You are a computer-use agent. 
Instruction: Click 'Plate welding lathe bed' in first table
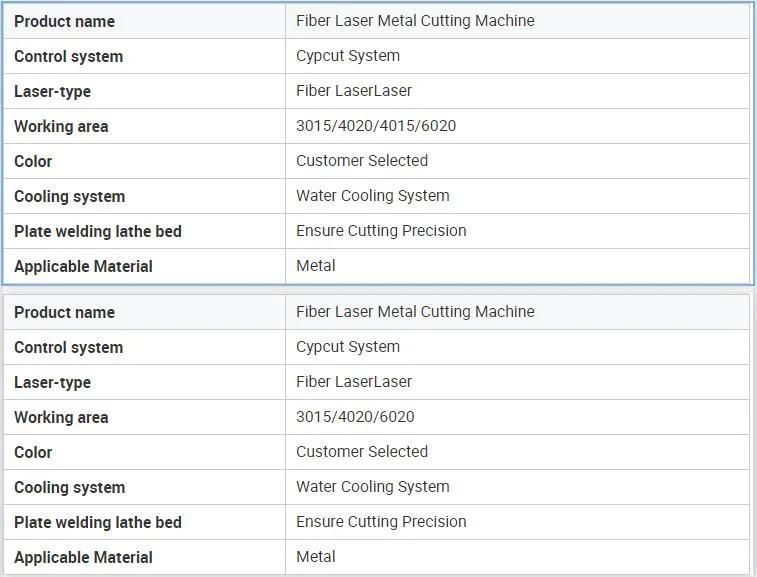[98, 231]
